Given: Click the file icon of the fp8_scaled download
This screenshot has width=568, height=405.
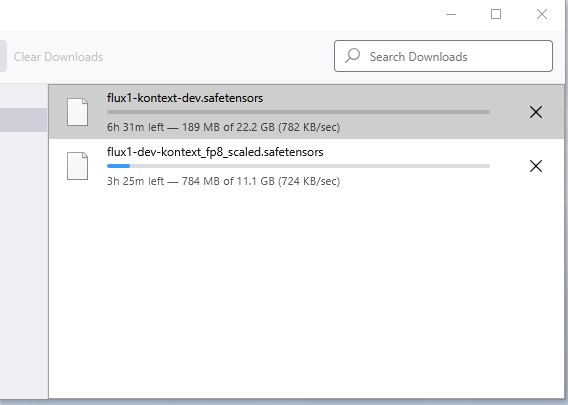Looking at the screenshot, I should click(78, 166).
